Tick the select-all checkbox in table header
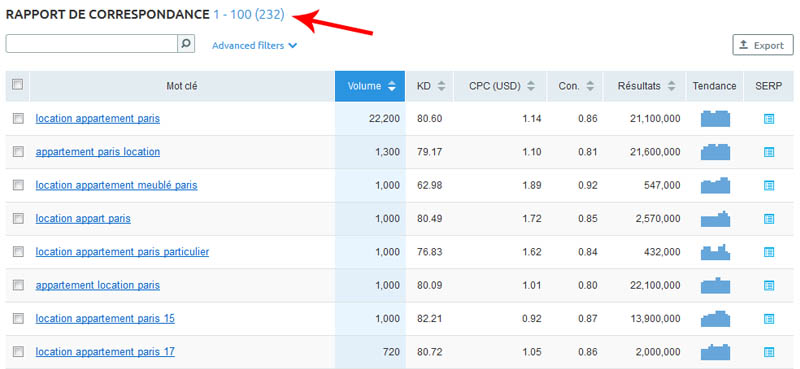The width and height of the screenshot is (800, 369). pyautogui.click(x=18, y=84)
